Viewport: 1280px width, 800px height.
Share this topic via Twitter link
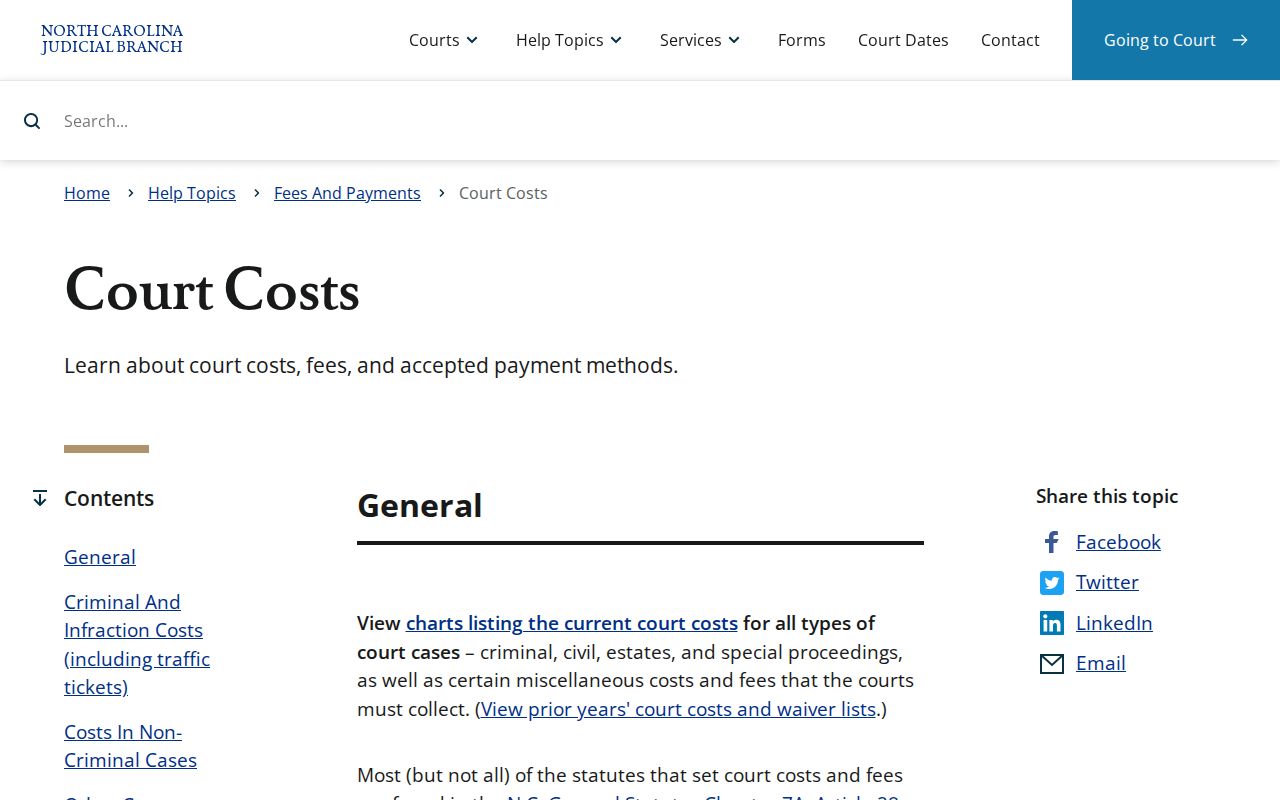[x=1107, y=582]
